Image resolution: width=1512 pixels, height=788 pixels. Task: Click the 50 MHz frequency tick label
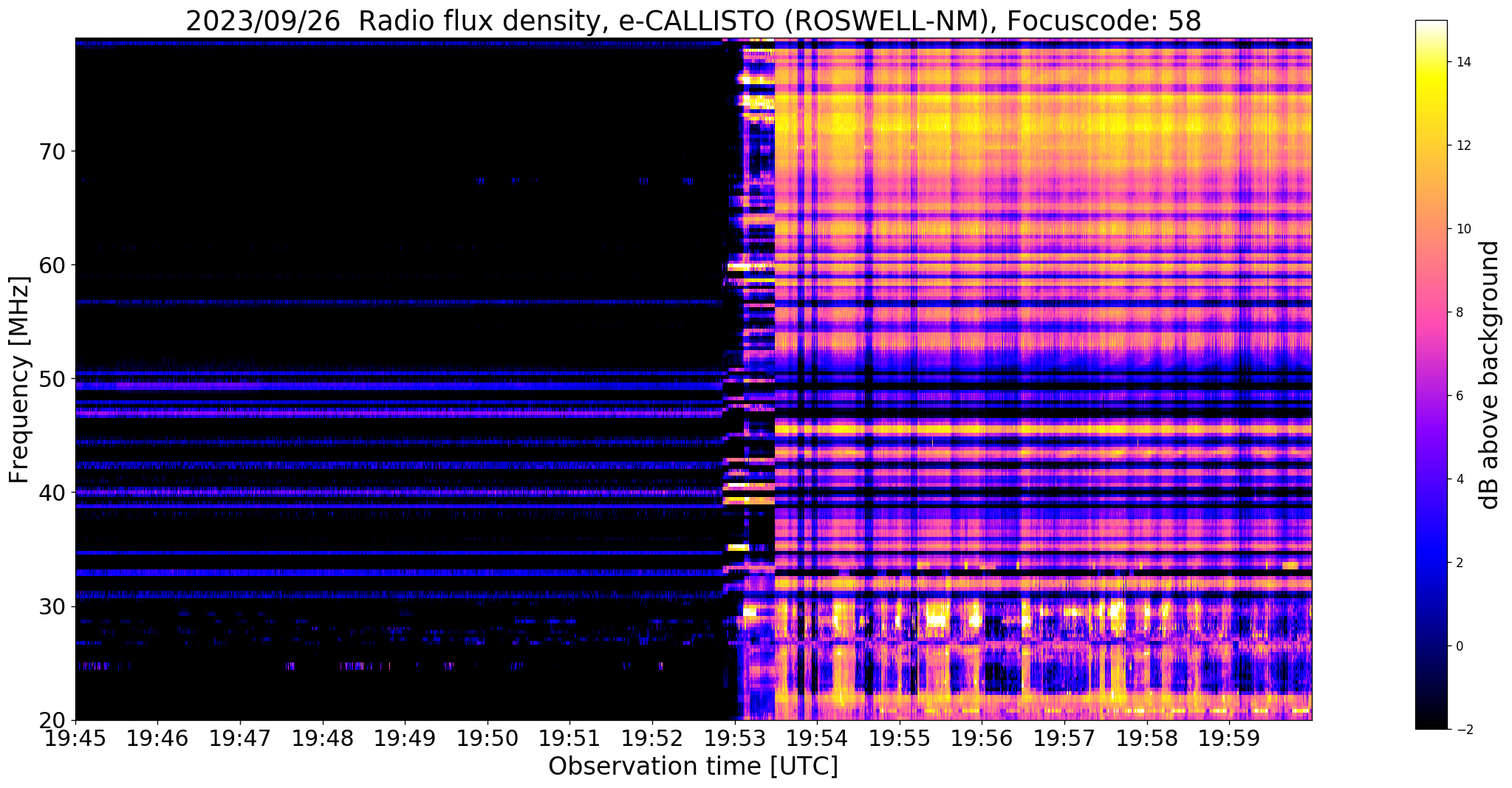[x=52, y=379]
